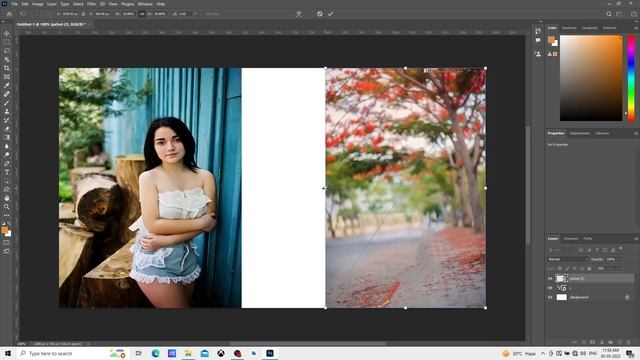Click delete layer trash icon

click(x=629, y=342)
